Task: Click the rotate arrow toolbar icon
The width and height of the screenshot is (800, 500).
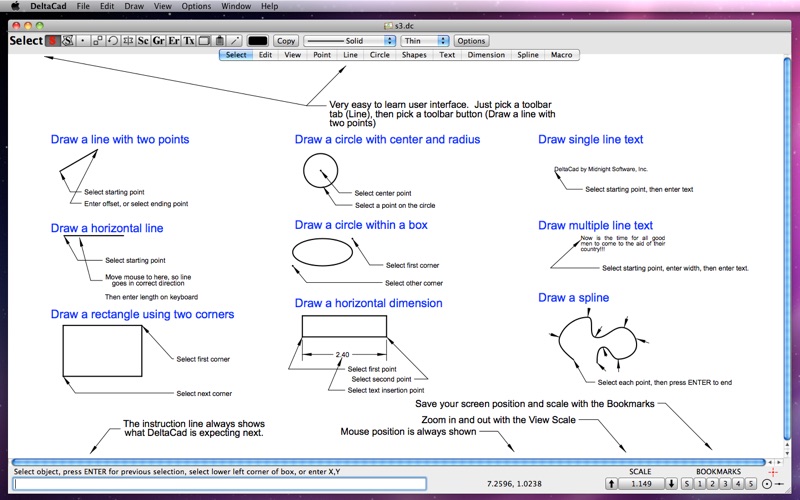Action: coord(112,41)
